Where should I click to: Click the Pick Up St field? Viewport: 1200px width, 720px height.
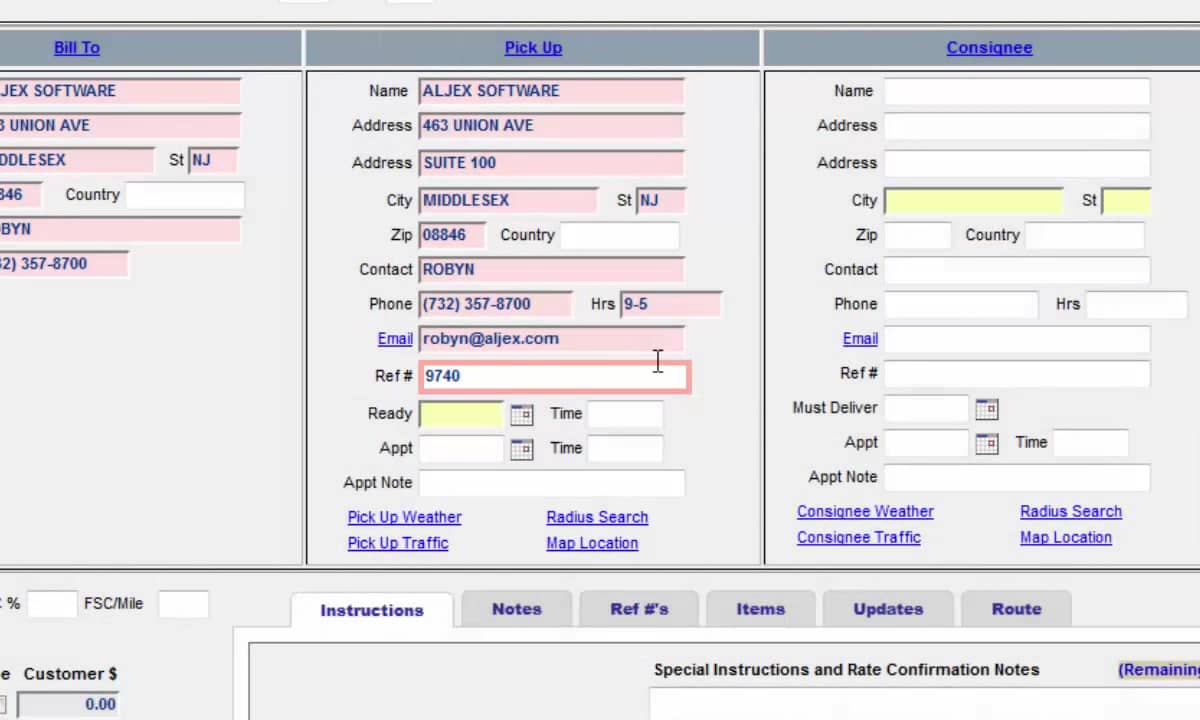(x=661, y=200)
